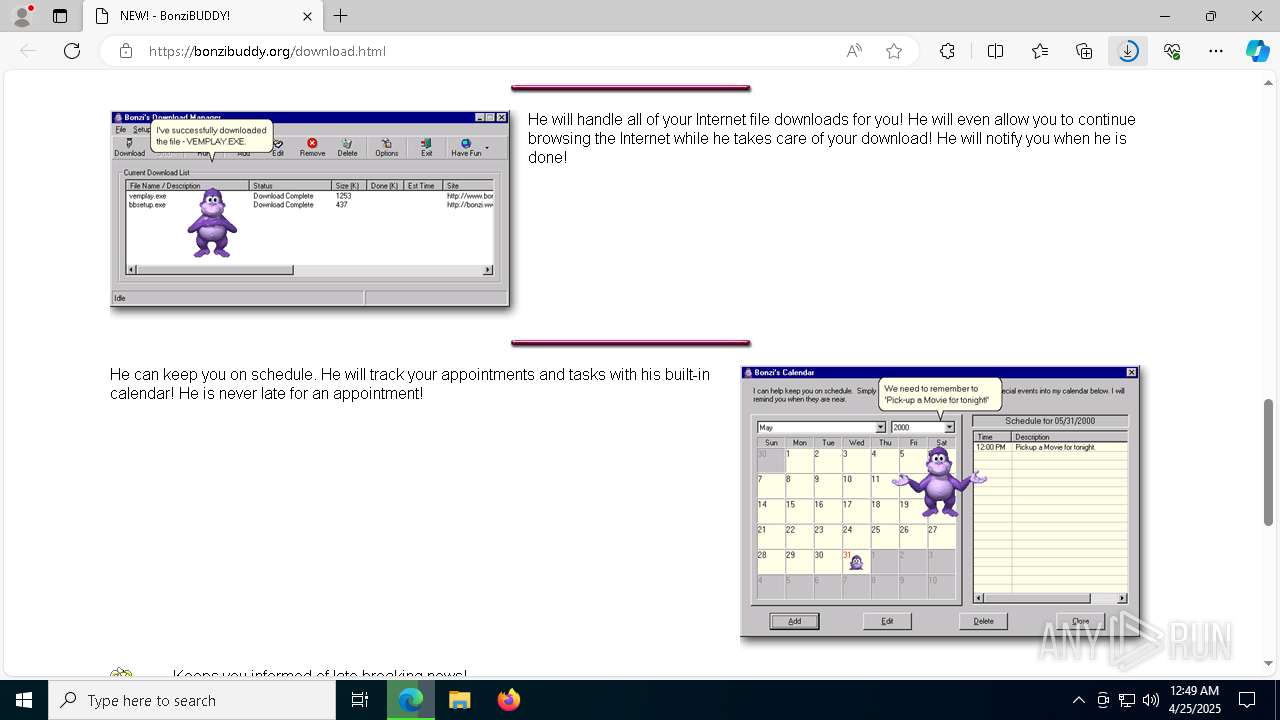Click the scrollbar up arrow
This screenshot has width=1280, height=720.
coord(1269,83)
